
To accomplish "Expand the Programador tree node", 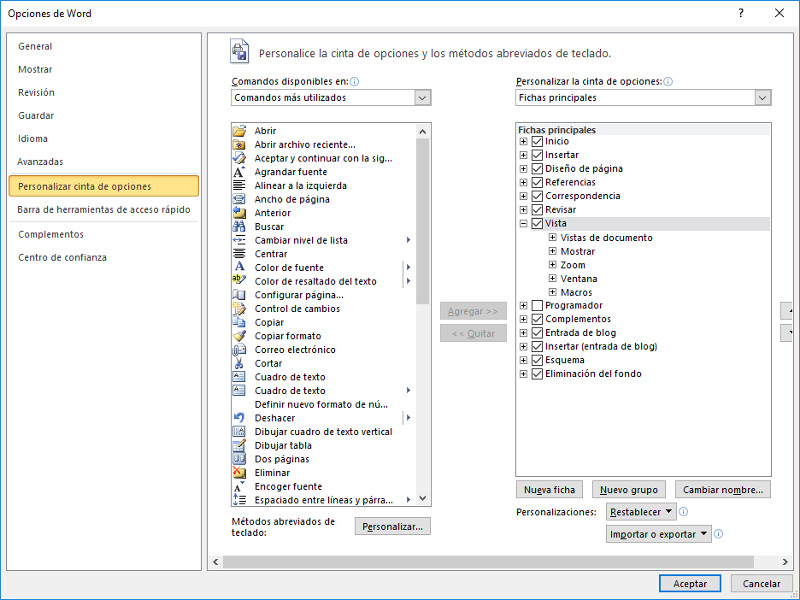I will click(x=523, y=306).
